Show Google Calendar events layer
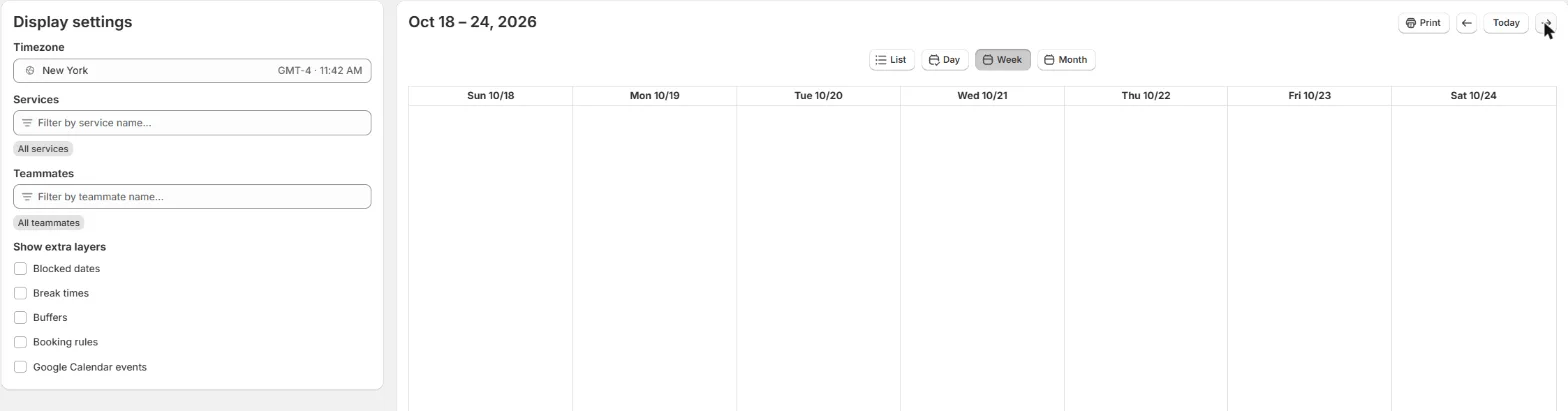Screen dimensions: 1568x411 point(20,367)
